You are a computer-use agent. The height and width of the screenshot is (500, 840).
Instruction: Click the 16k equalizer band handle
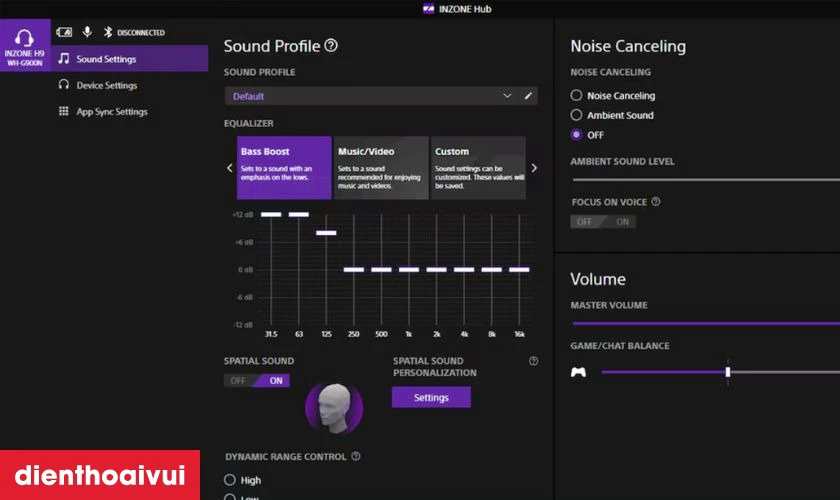519,270
